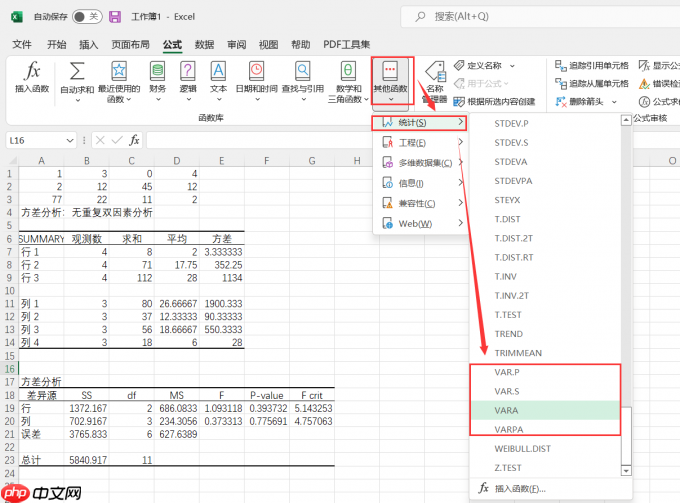Click Trace Dependents (追踪从属单元格)
Screen dimensions: 680x503
click(591, 83)
